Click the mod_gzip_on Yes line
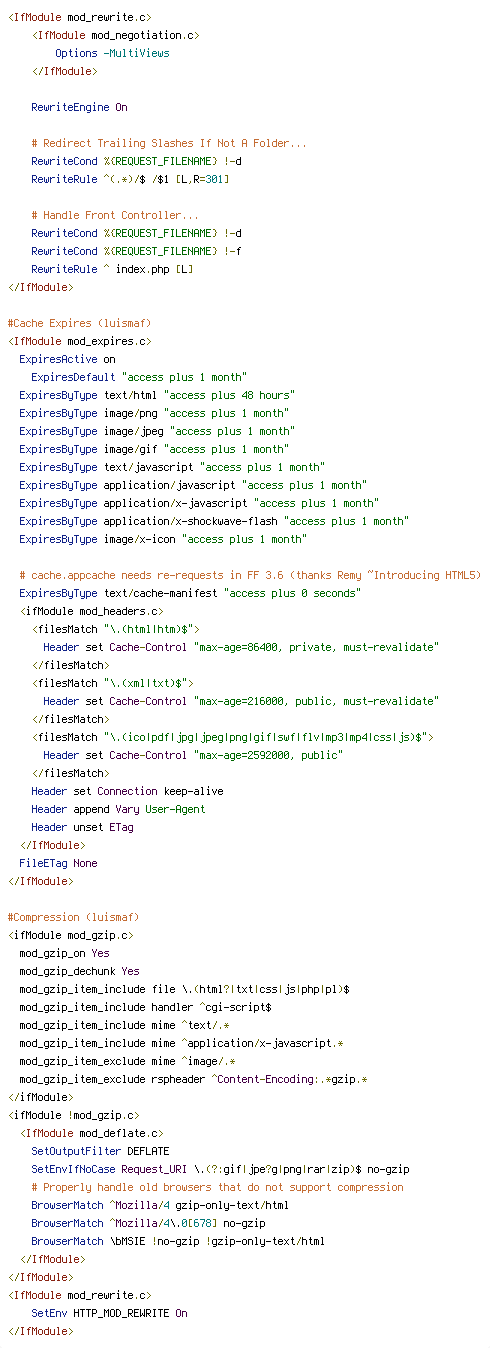 (64, 953)
